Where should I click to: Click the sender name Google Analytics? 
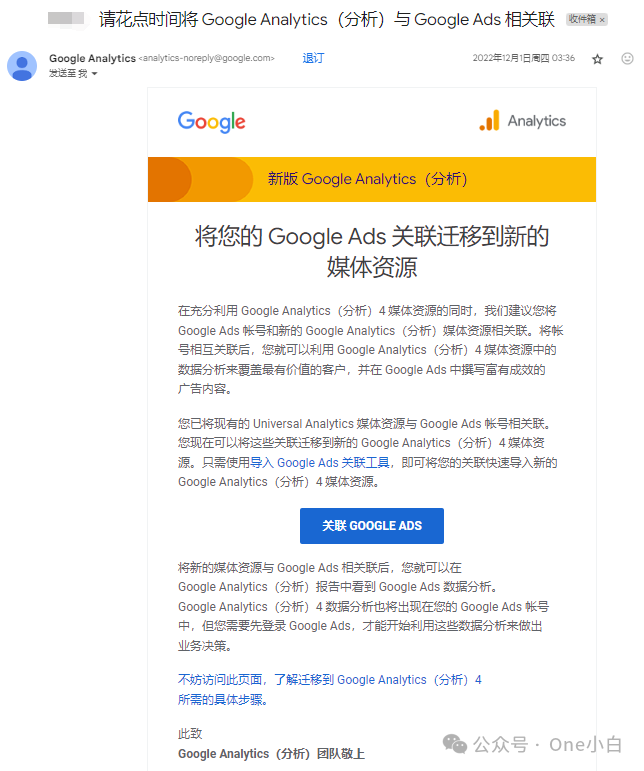92,58
